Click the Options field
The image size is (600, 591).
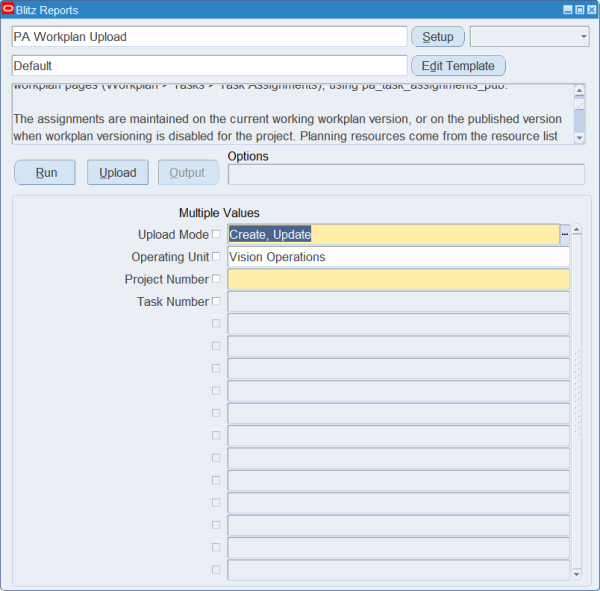pyautogui.click(x=406, y=175)
